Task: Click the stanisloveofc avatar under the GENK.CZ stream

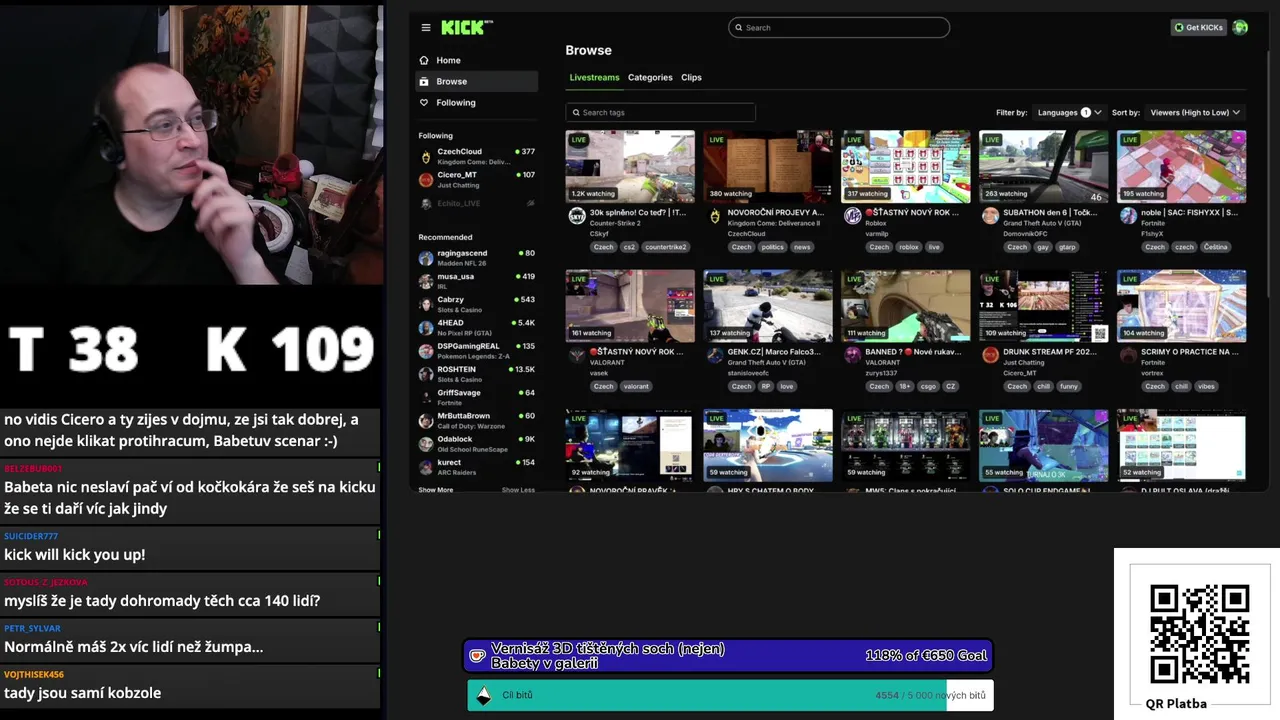Action: [715, 355]
